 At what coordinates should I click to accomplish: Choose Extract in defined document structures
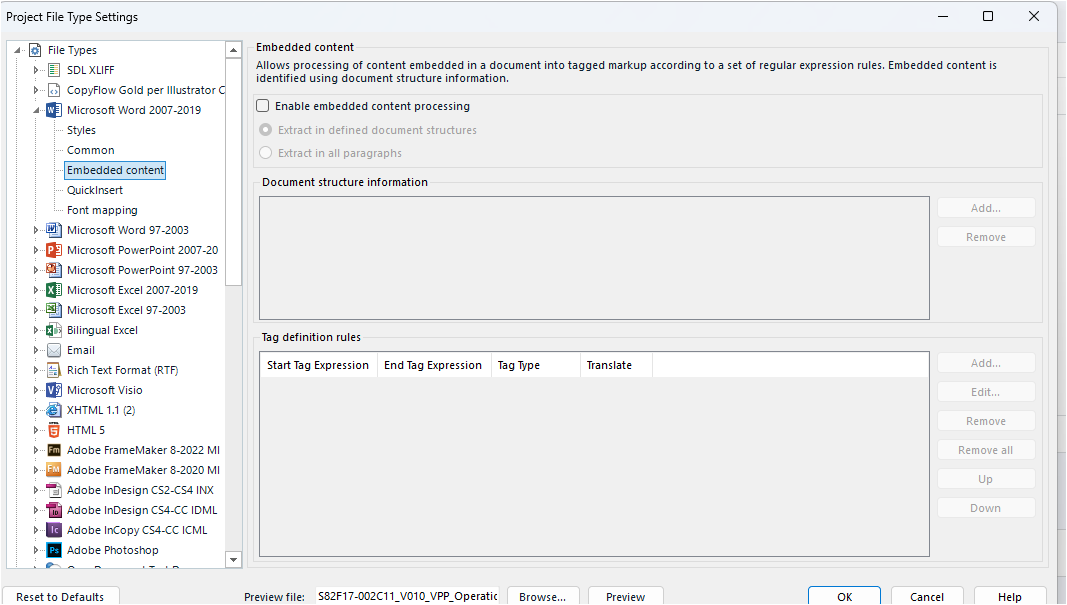(x=266, y=129)
